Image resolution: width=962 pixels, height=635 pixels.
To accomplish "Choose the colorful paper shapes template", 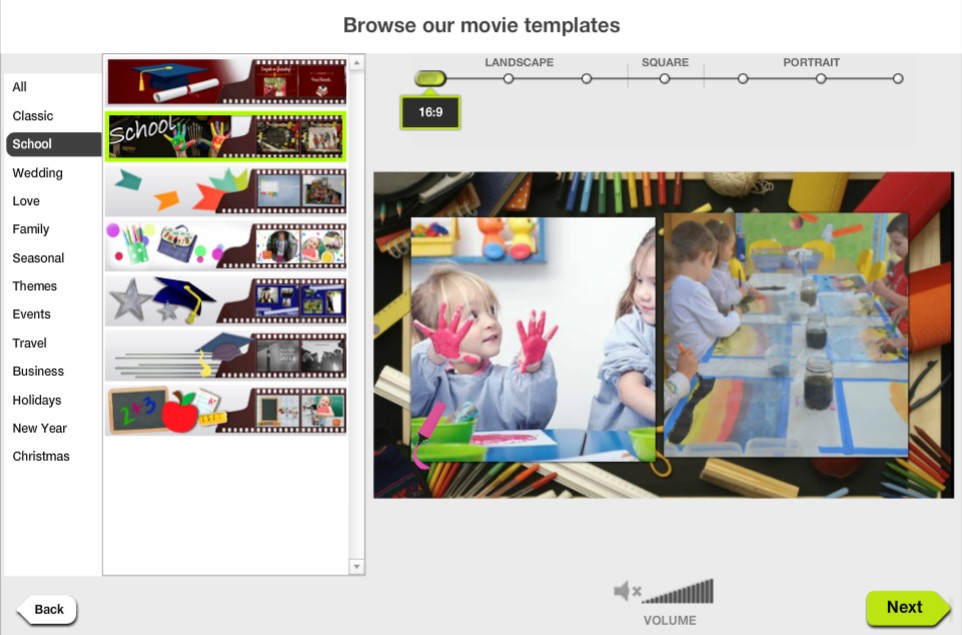I will click(226, 192).
